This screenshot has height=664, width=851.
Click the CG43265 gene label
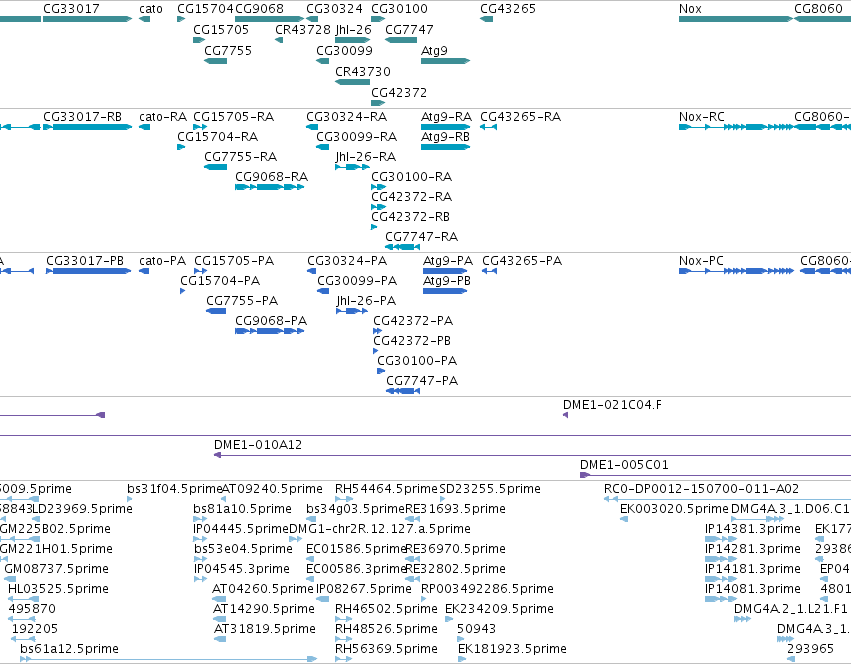508,9
